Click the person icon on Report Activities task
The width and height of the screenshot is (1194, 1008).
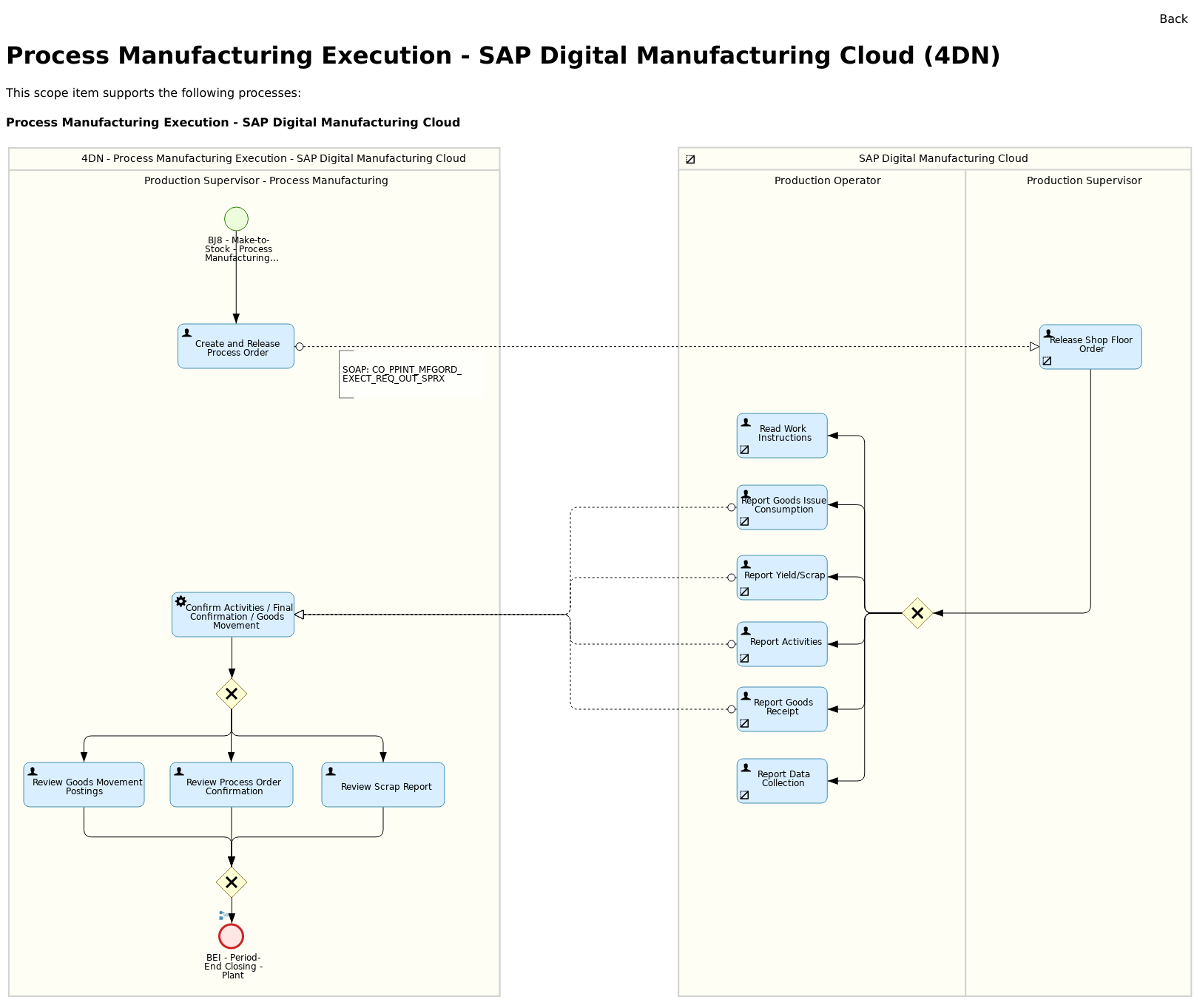point(745,631)
